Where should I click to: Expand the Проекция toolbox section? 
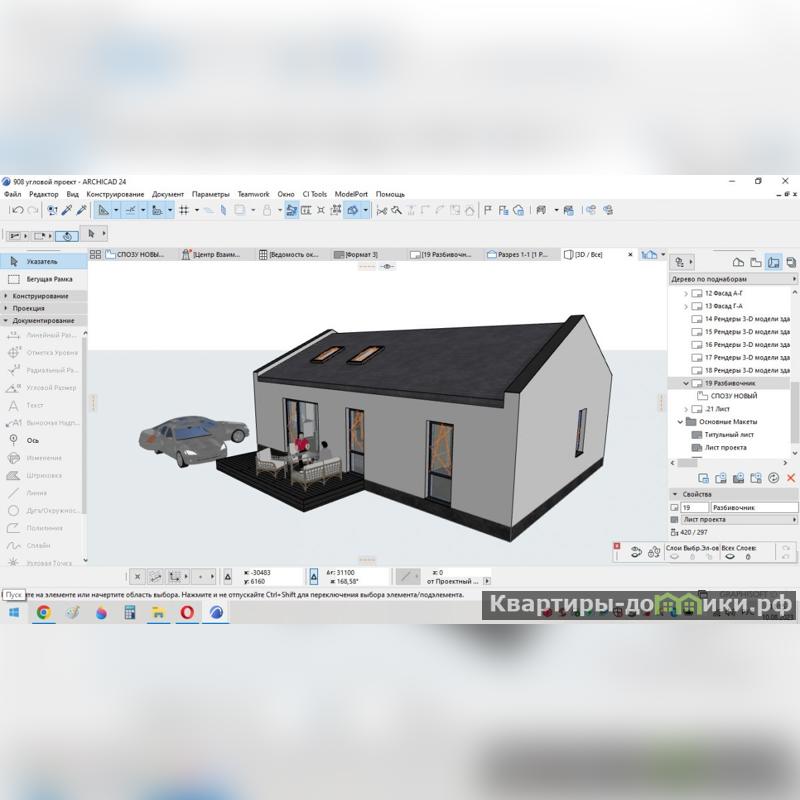[28, 308]
